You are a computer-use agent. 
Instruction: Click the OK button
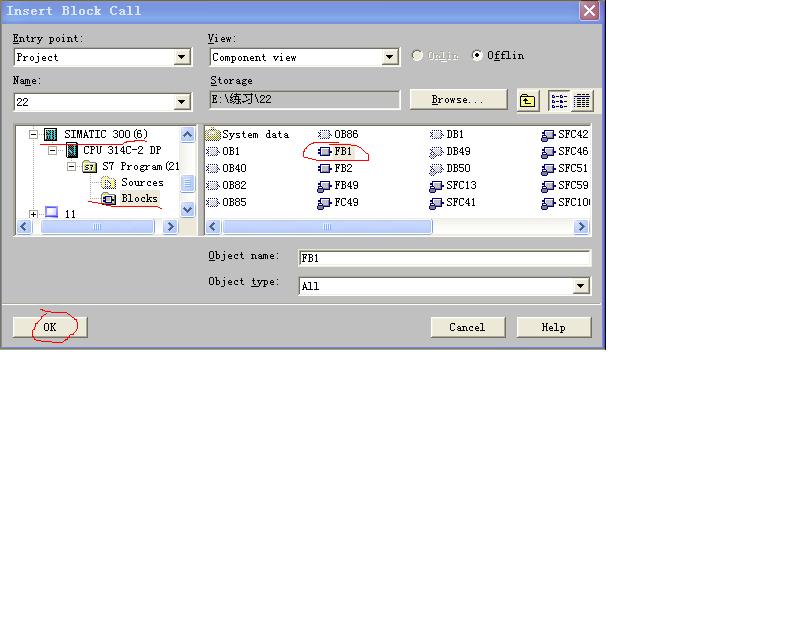click(x=50, y=327)
